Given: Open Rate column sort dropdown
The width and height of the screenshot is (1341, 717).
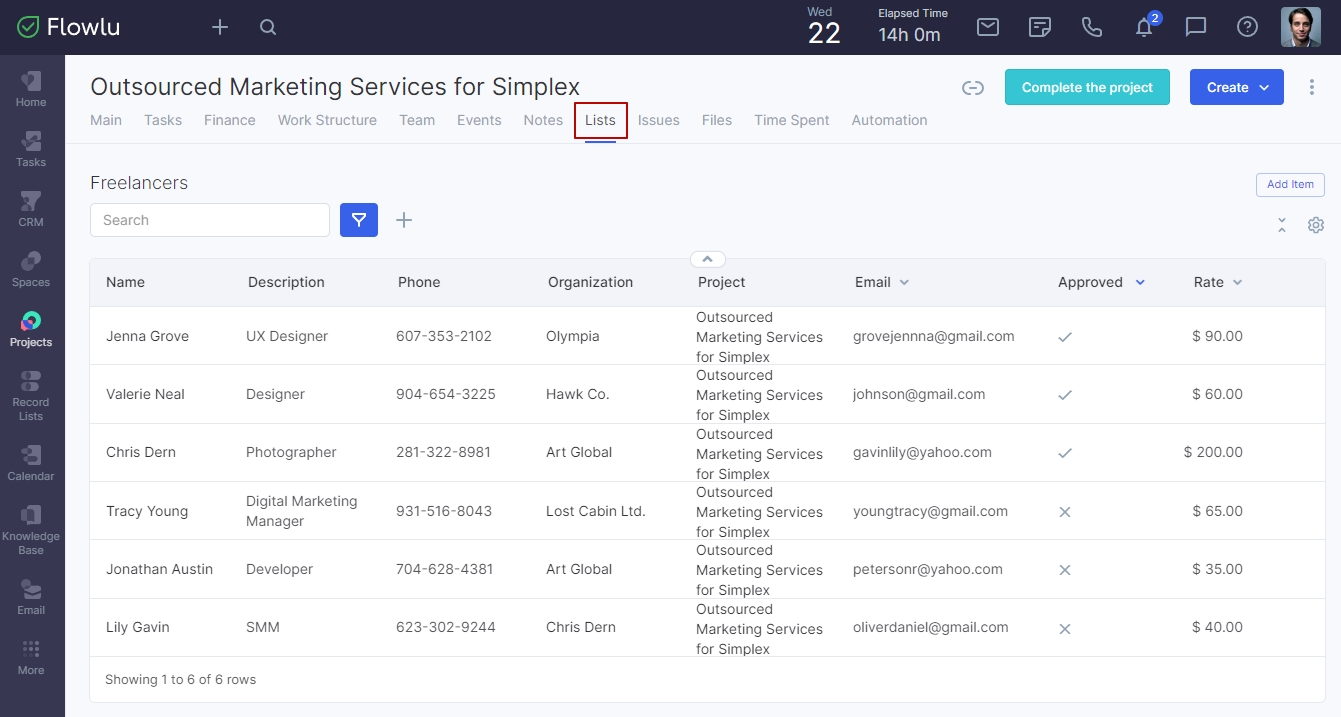Looking at the screenshot, I should click(x=1237, y=283).
